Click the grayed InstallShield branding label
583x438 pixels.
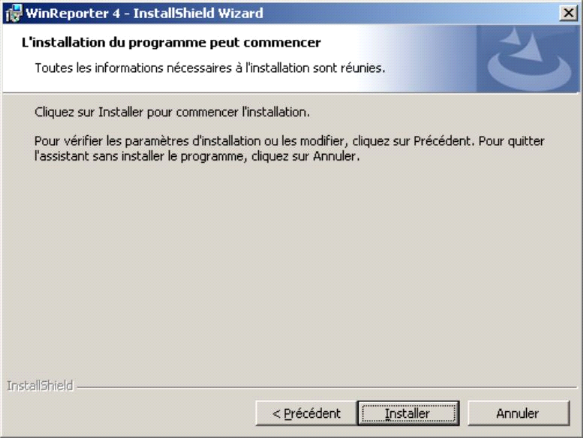[40, 386]
